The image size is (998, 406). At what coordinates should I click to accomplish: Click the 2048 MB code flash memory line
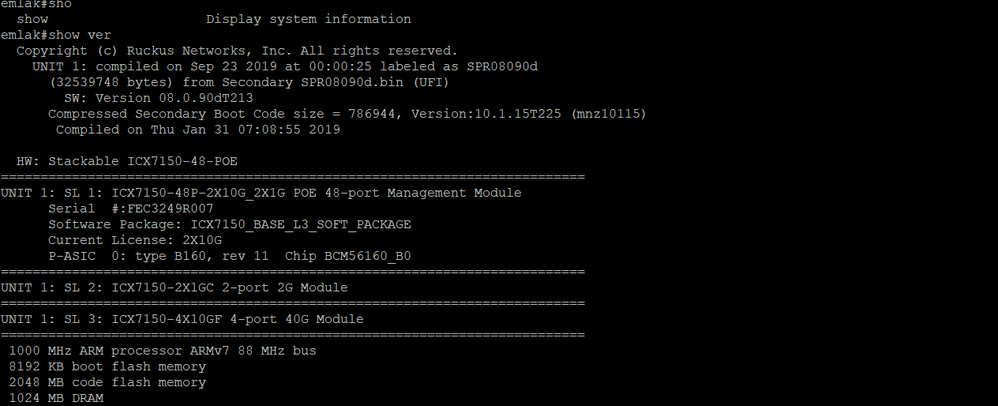(x=107, y=382)
